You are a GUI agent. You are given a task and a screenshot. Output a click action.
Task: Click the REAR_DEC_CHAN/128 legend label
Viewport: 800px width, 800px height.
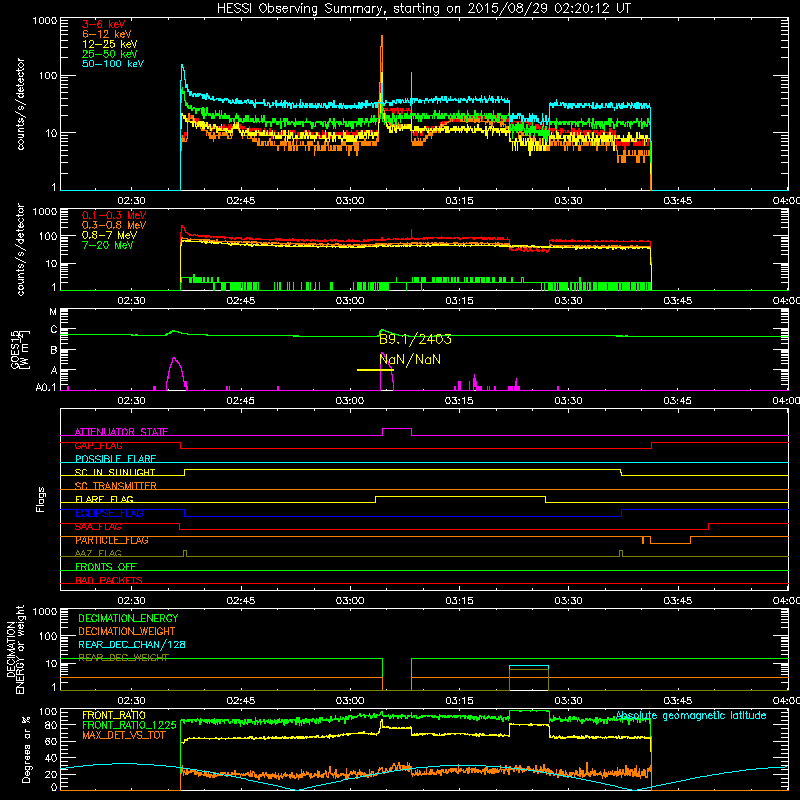132,644
